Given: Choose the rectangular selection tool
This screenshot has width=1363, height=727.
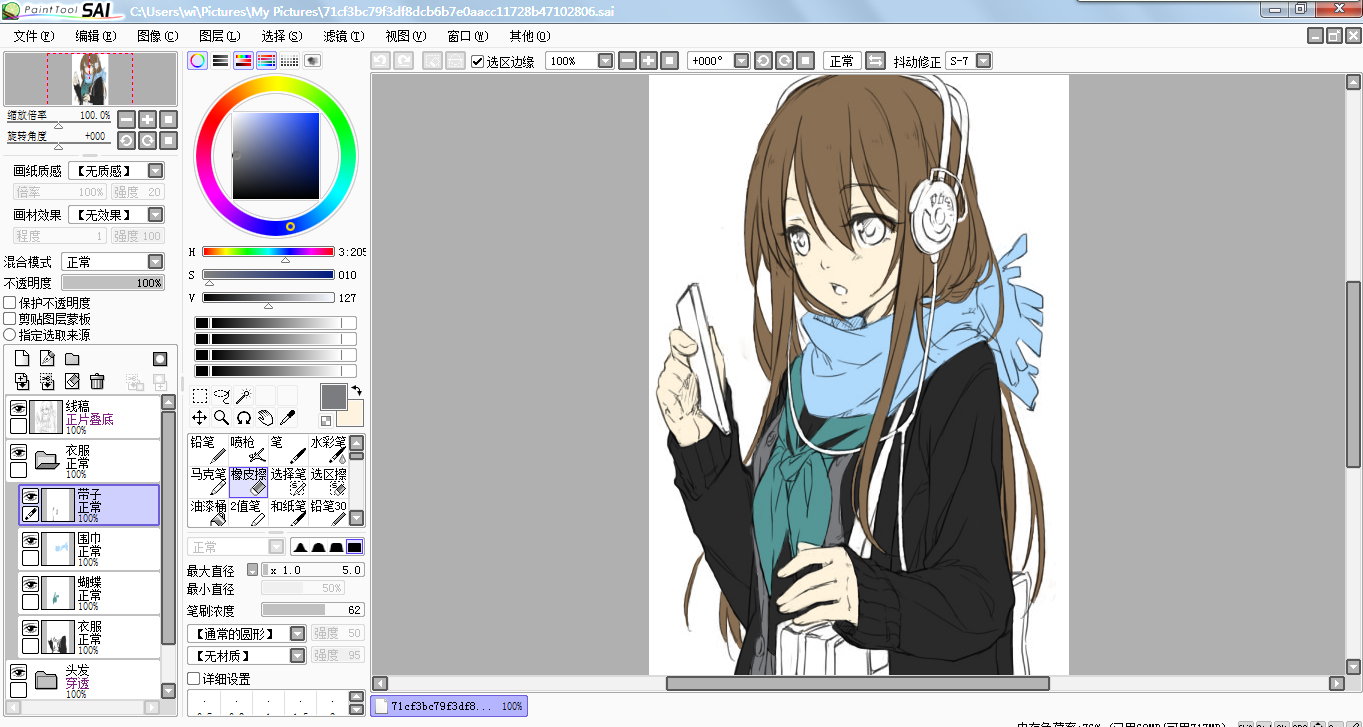Looking at the screenshot, I should tap(200, 396).
